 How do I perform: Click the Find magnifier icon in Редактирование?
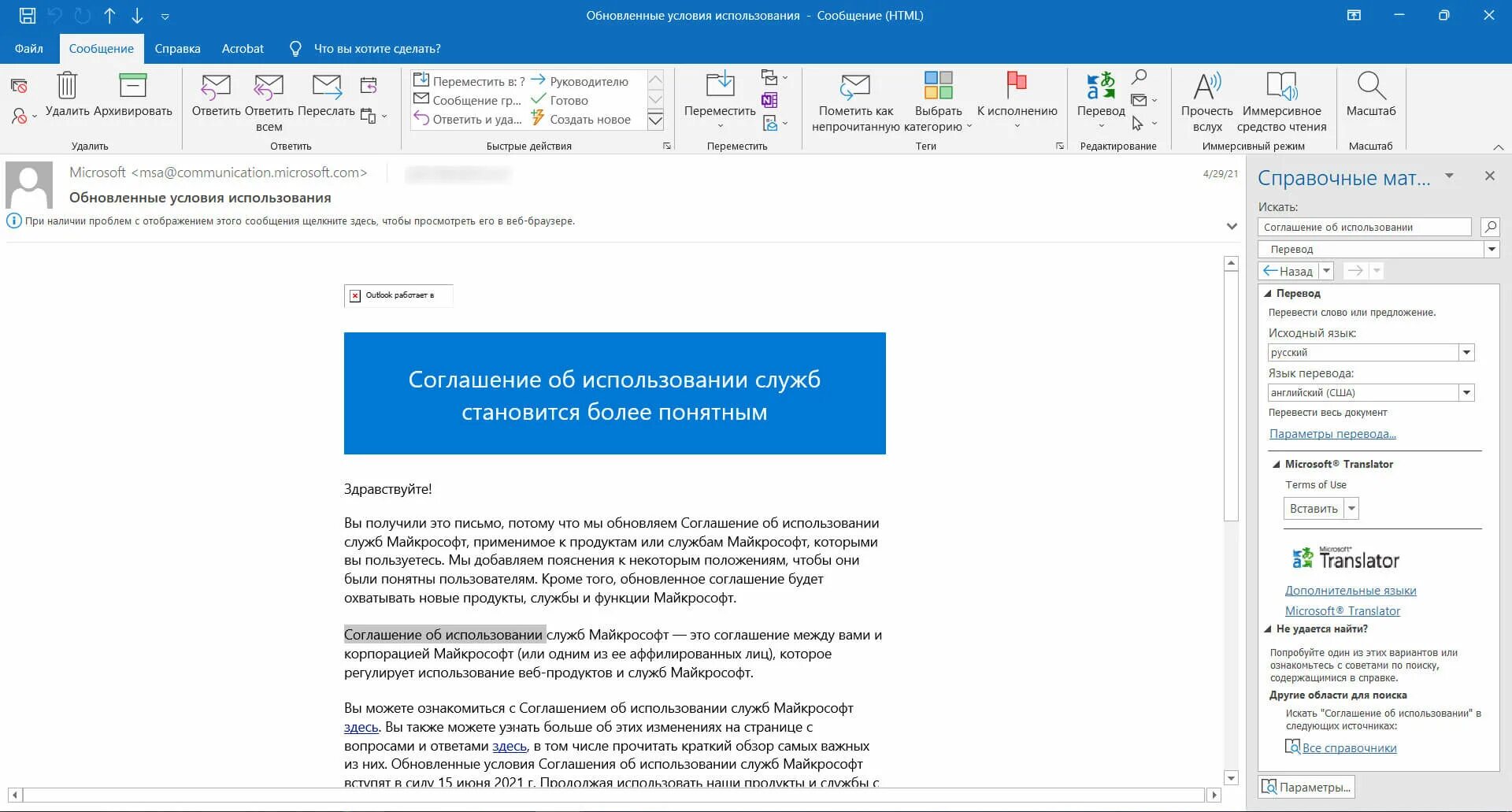click(1139, 77)
